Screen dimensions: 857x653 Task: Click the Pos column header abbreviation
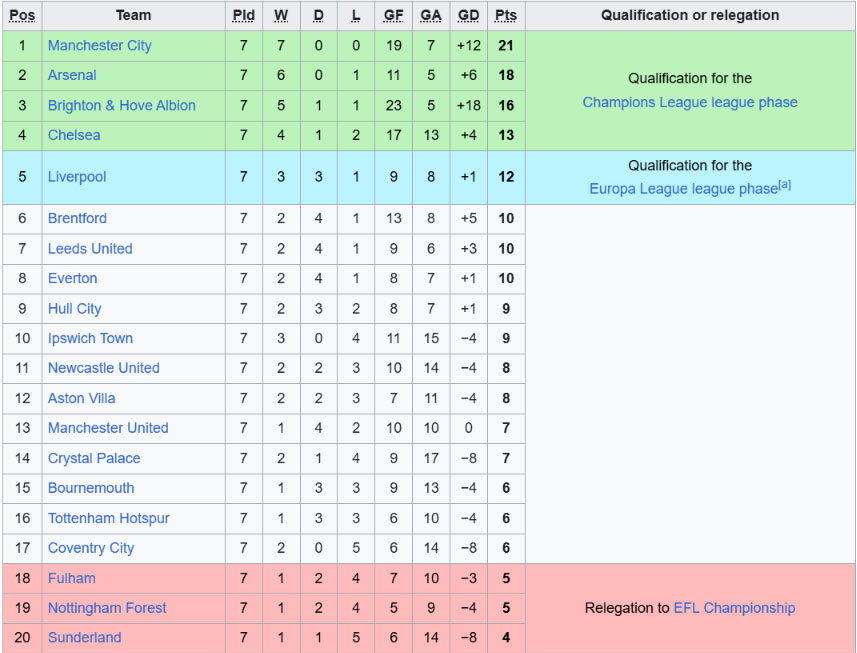(22, 15)
